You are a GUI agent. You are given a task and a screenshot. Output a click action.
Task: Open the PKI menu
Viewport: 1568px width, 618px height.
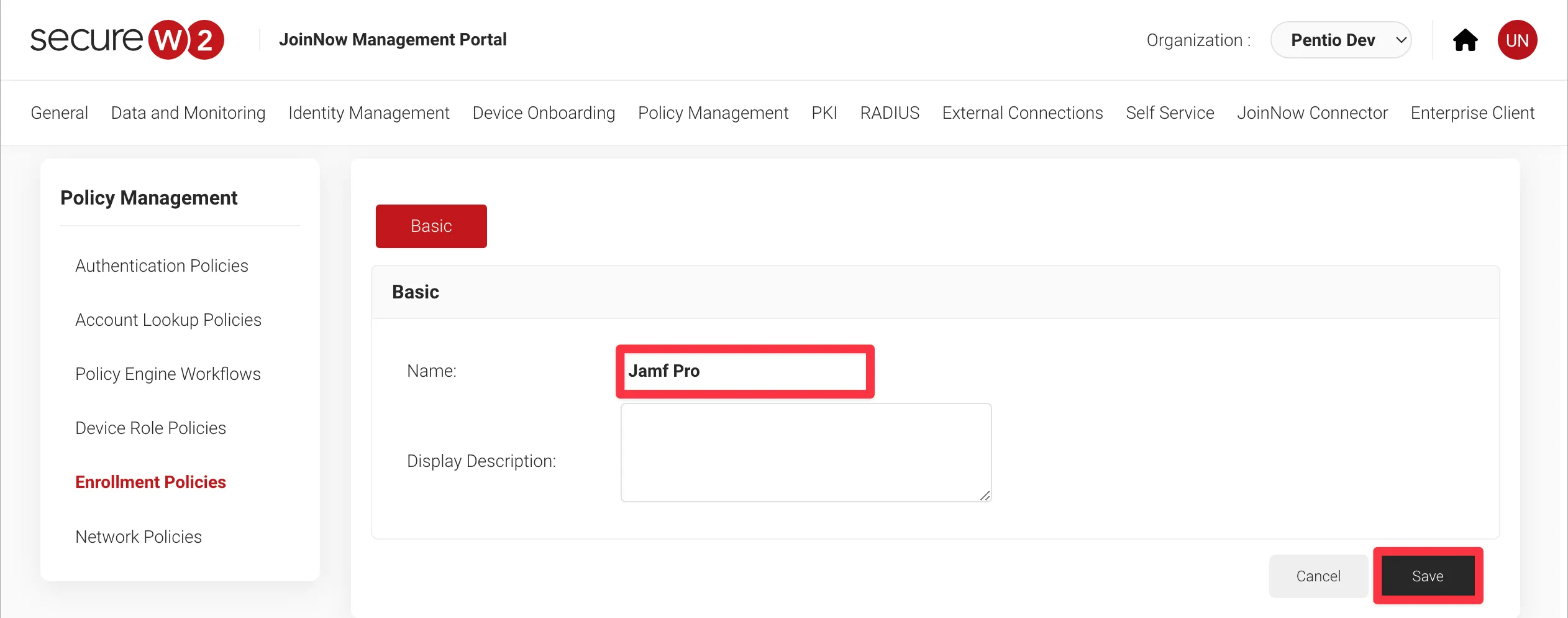tap(824, 113)
